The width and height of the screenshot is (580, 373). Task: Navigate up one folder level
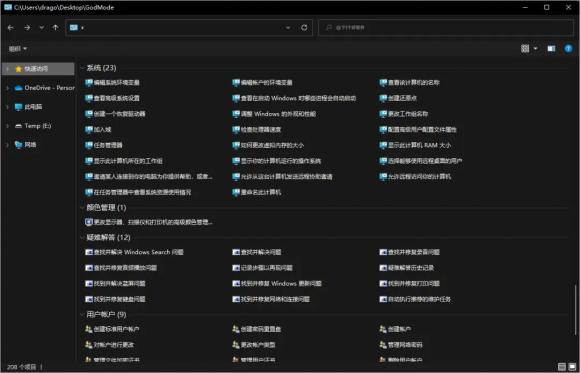pos(55,28)
